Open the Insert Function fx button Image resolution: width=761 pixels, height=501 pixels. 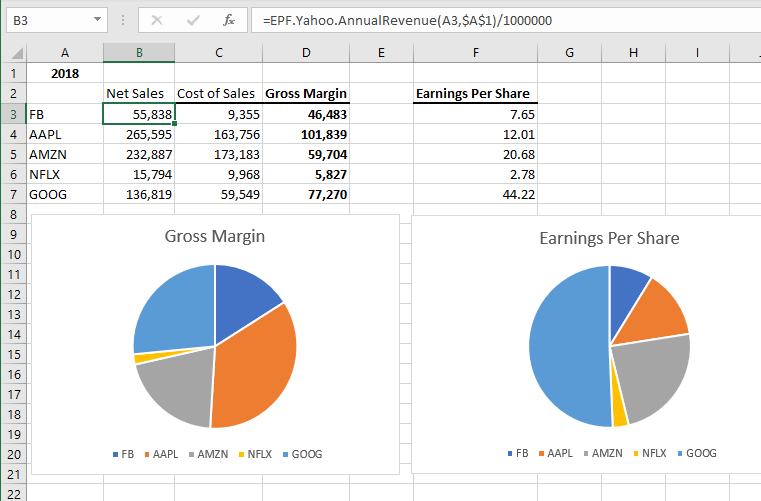229,20
